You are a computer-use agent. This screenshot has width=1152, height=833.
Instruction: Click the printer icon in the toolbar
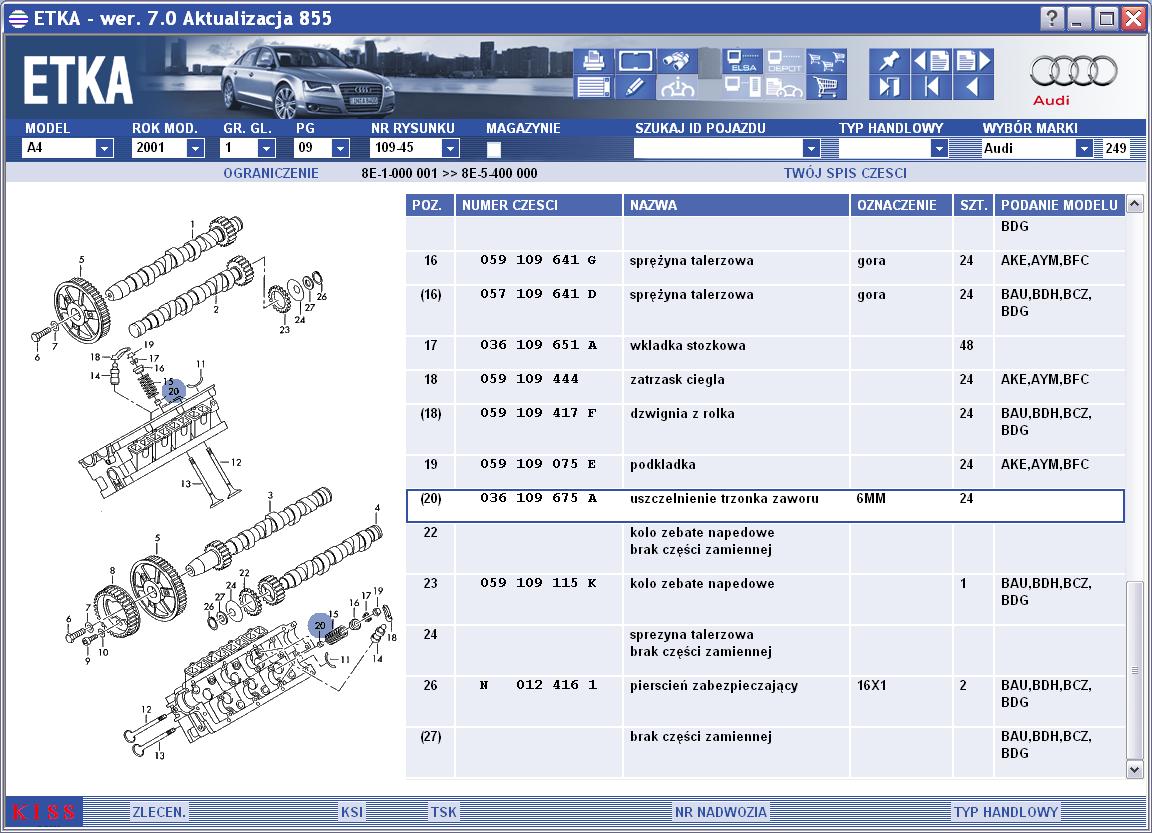(593, 60)
